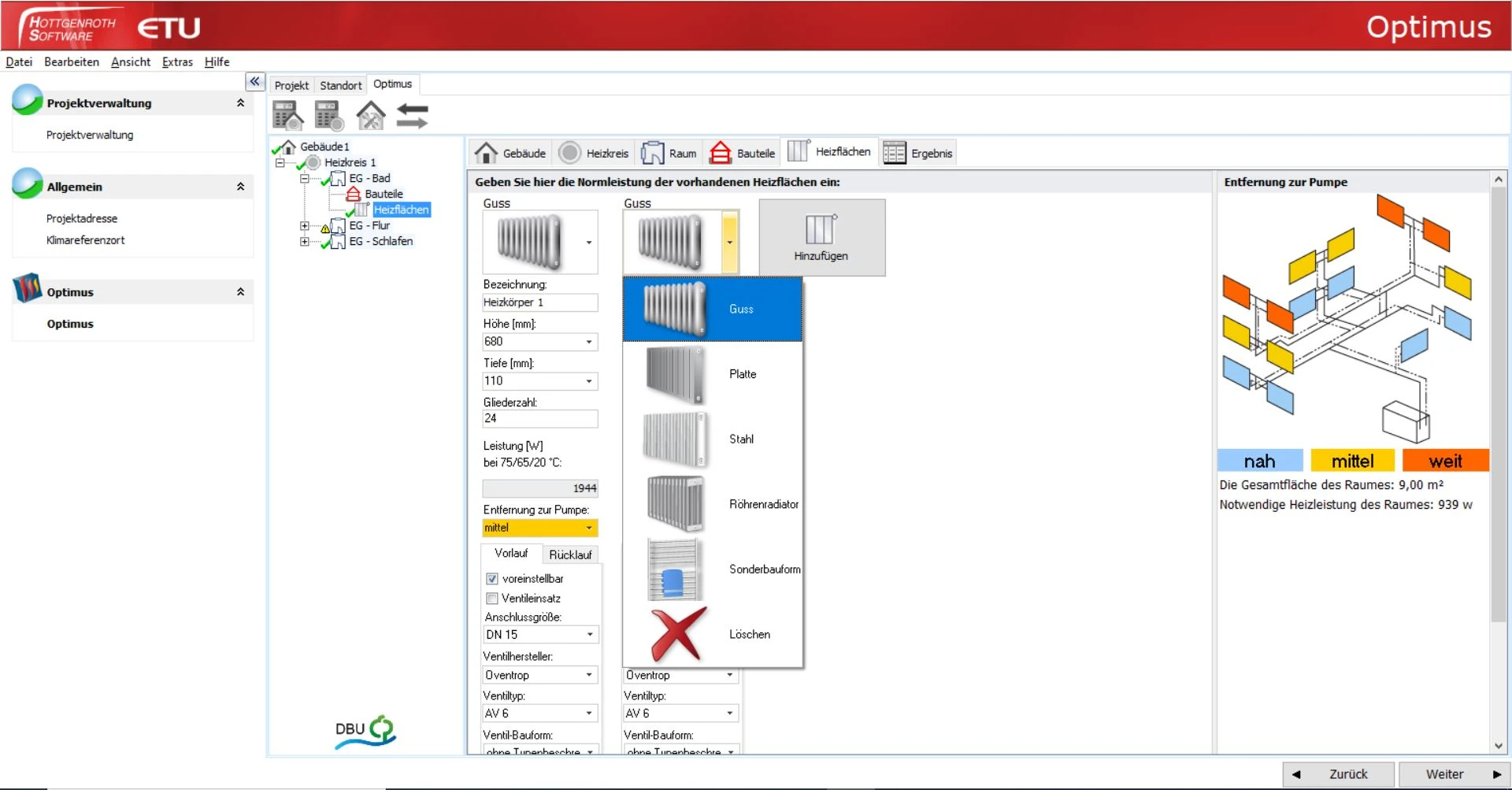Click the Hinzufügen button
This screenshot has width=1512, height=790.
821,238
